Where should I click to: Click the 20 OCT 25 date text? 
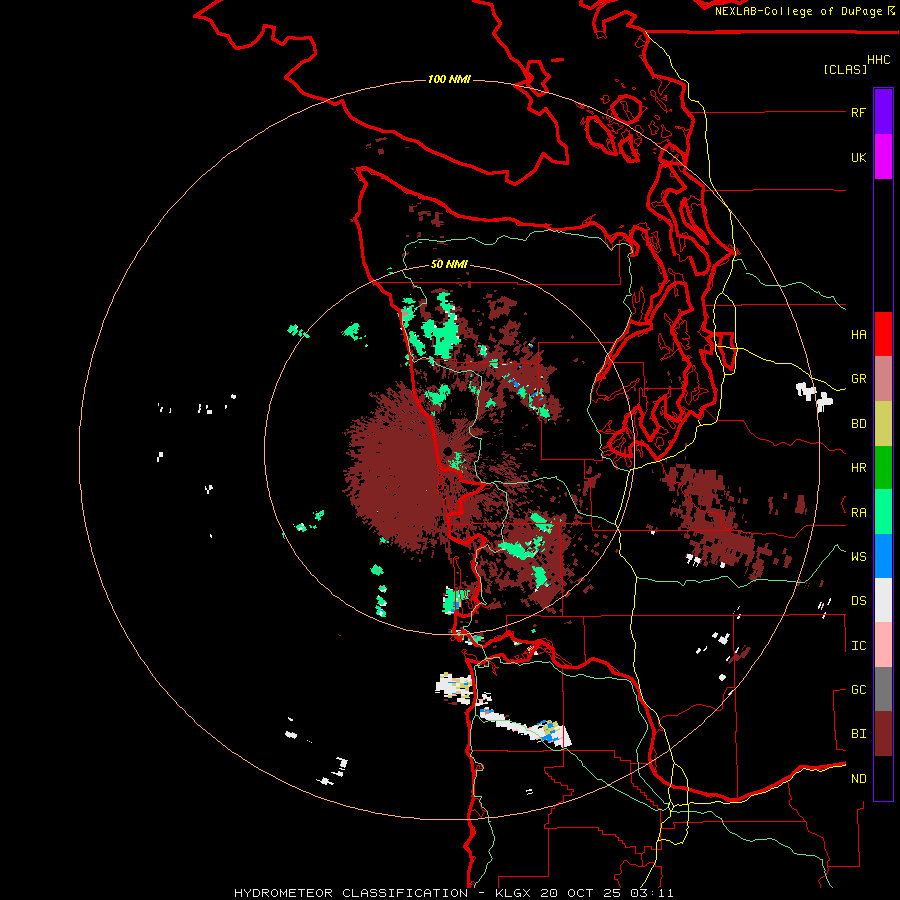coord(581,893)
